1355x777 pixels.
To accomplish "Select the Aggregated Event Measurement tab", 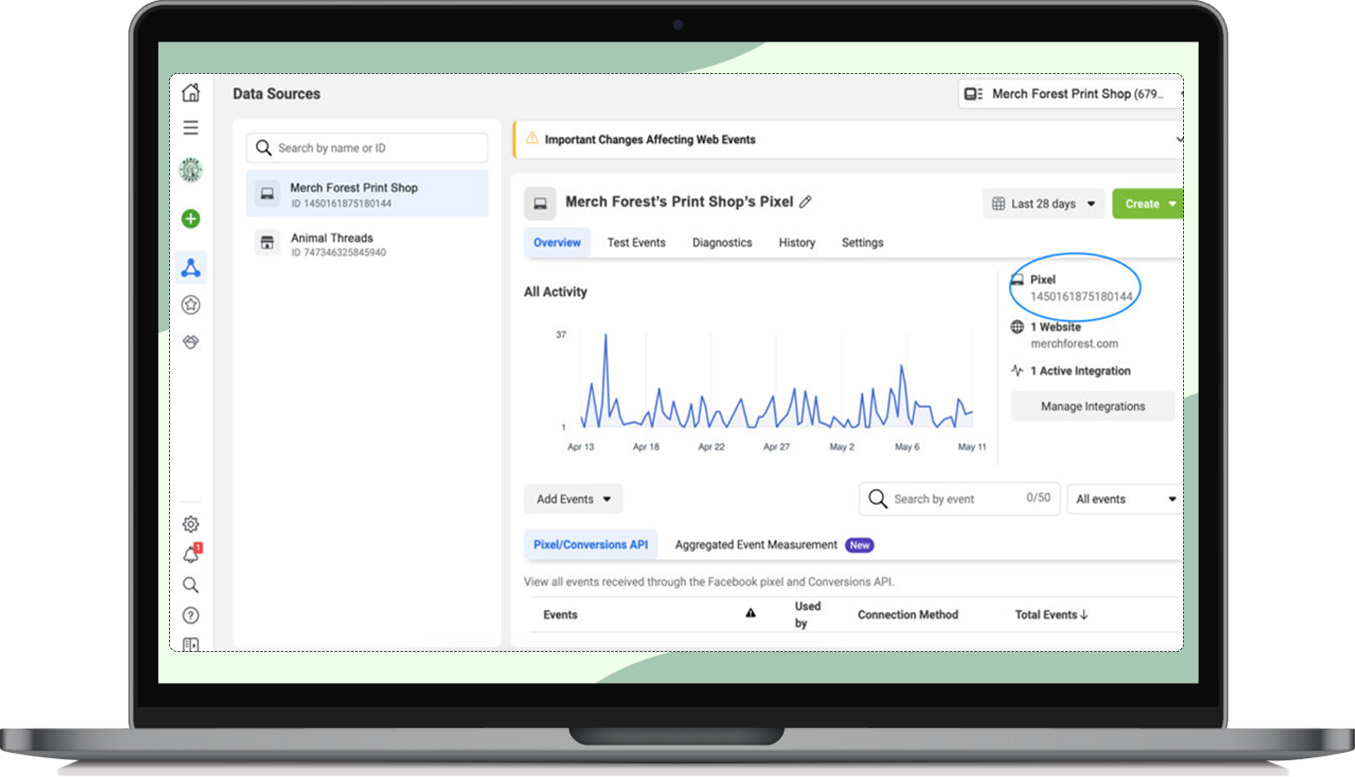I will (x=756, y=545).
